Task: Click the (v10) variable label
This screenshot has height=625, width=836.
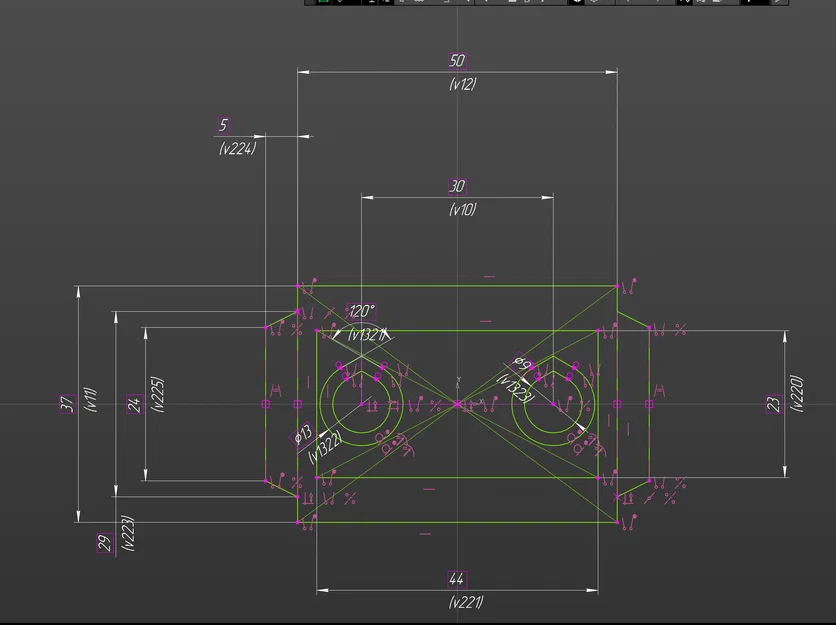Action: point(462,209)
